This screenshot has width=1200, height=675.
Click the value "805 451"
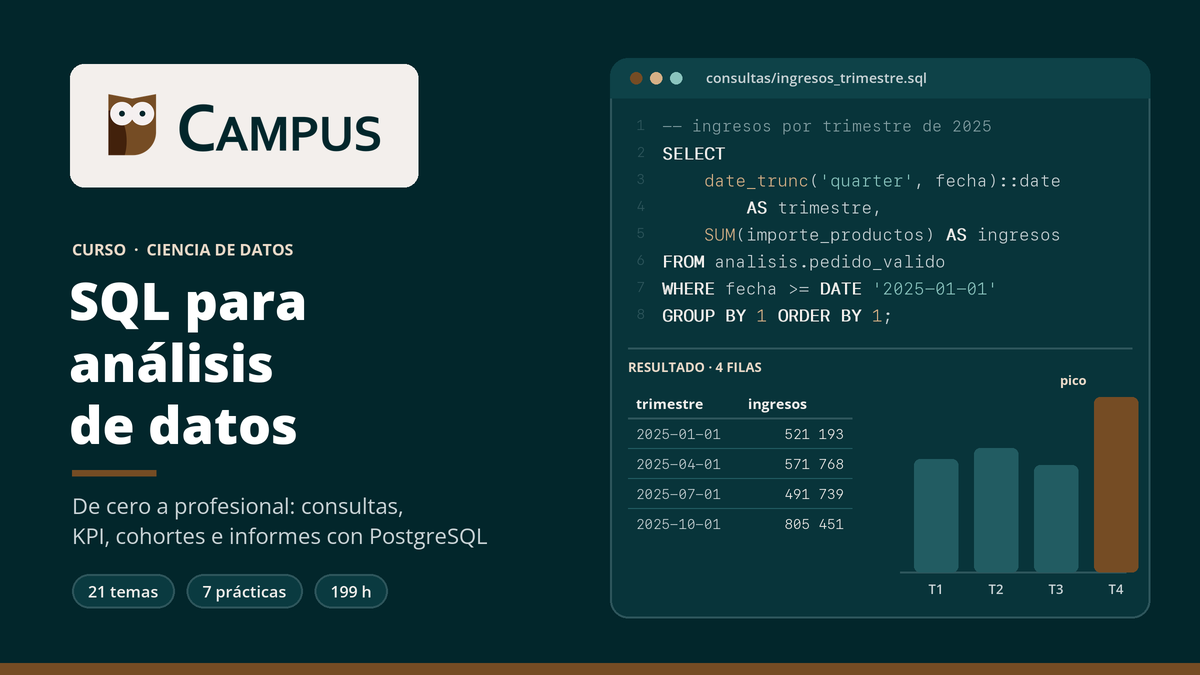(814, 524)
